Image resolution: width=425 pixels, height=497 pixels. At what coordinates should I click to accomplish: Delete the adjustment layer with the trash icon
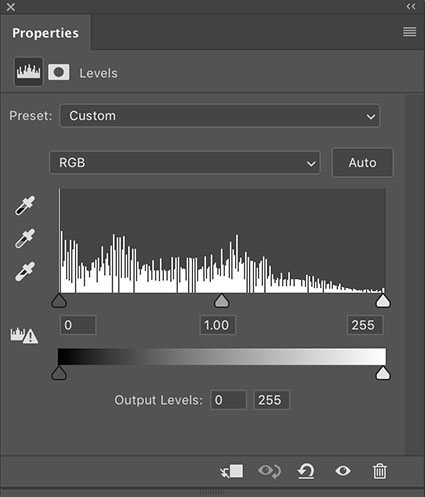380,471
